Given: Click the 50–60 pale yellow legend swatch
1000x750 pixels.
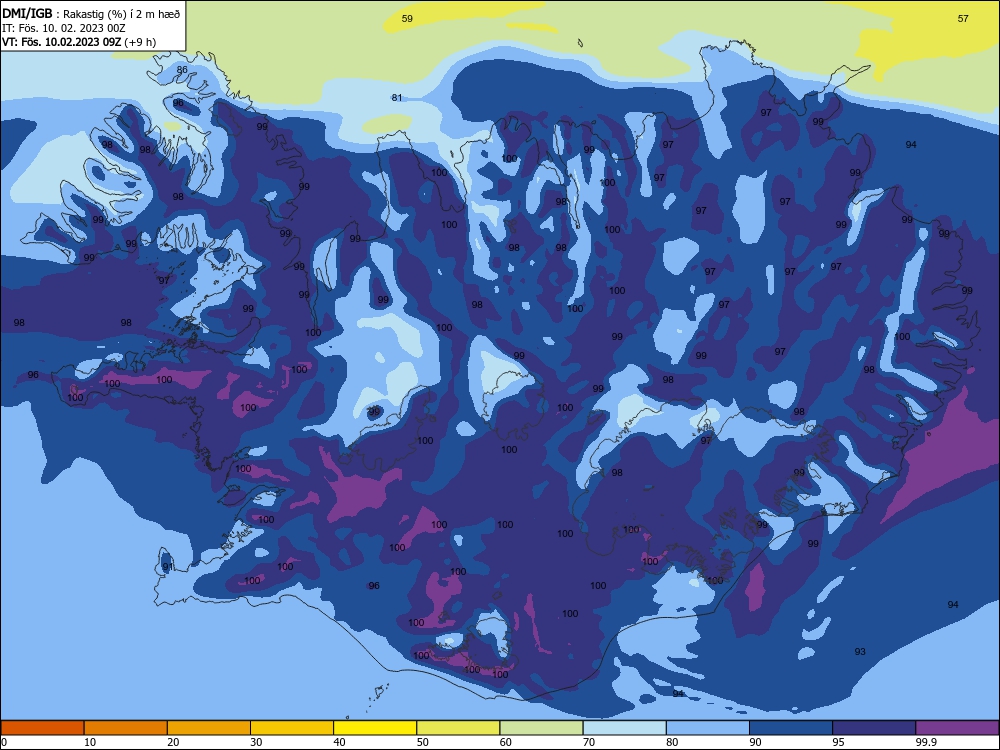Looking at the screenshot, I should click(458, 728).
